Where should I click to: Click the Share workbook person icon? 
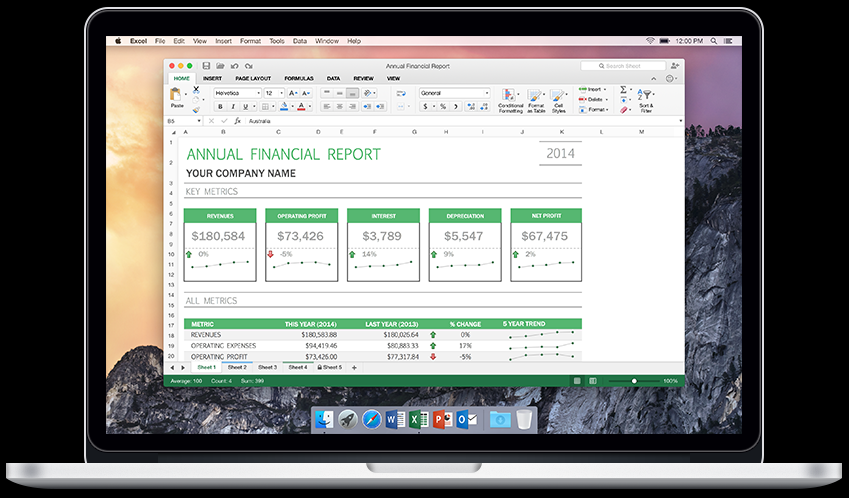click(675, 66)
